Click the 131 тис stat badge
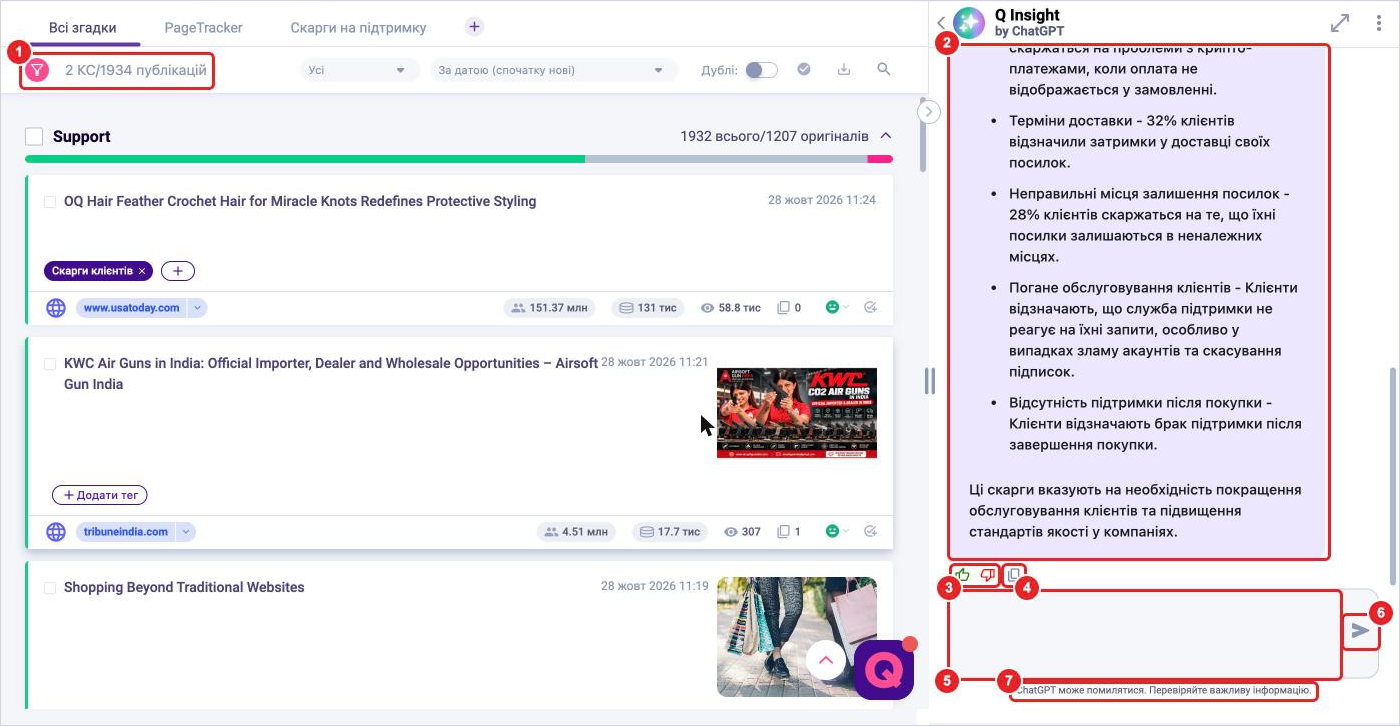Screen dimensions: 1400x726 [x=648, y=308]
